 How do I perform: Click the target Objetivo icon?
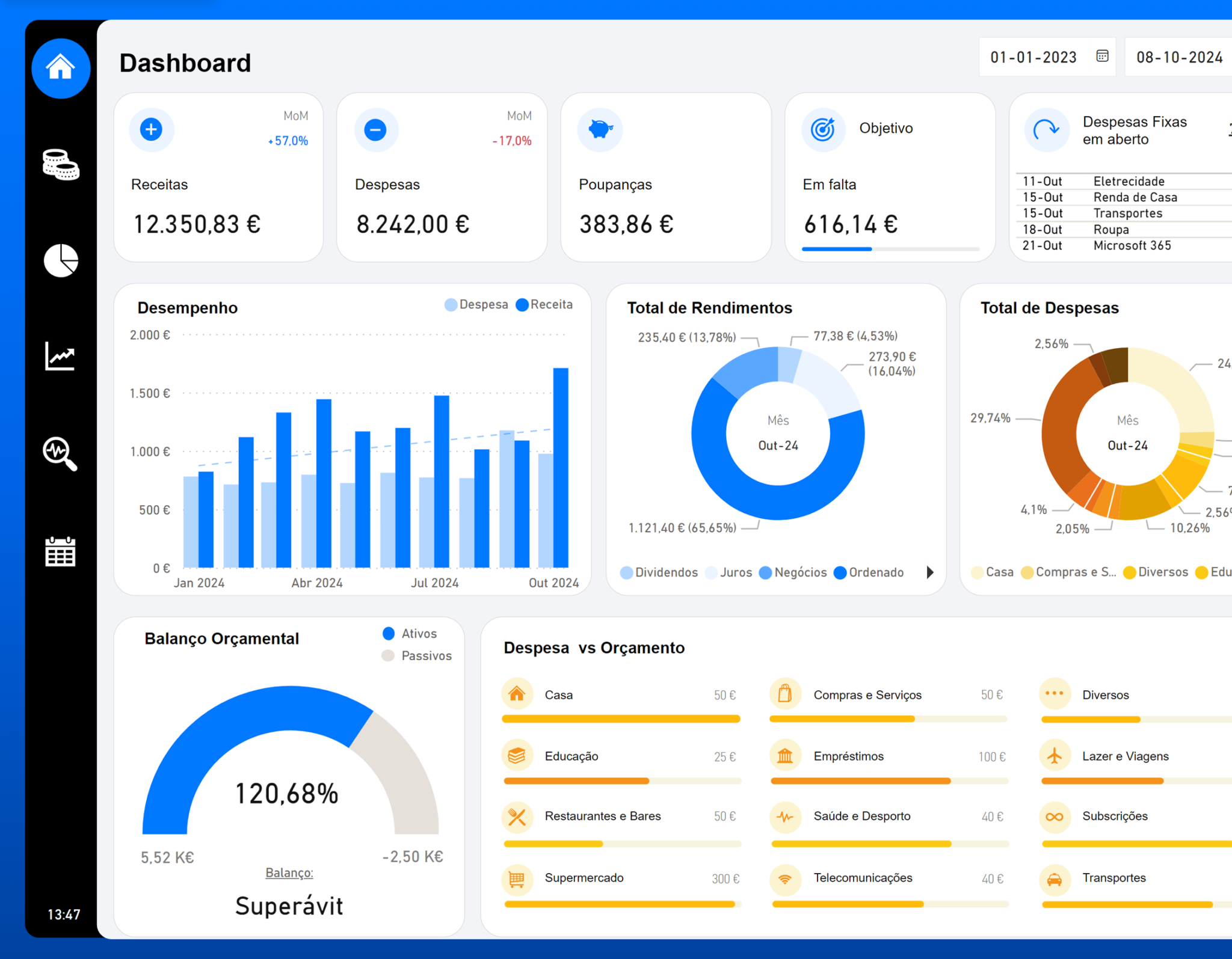point(823,129)
